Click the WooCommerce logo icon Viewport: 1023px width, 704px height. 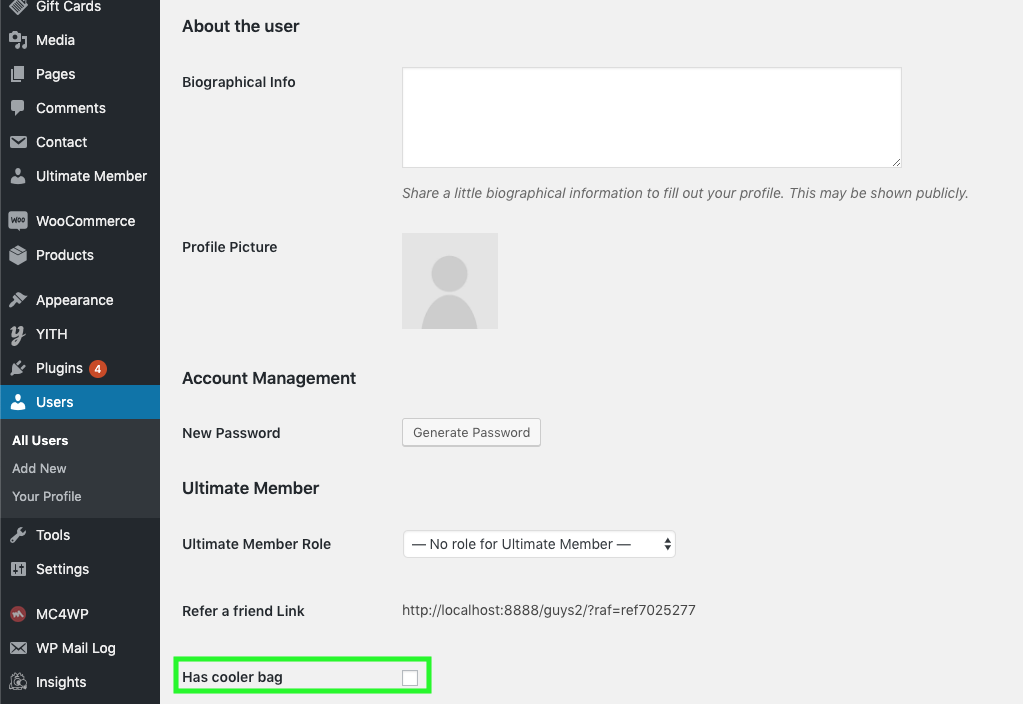click(x=17, y=221)
